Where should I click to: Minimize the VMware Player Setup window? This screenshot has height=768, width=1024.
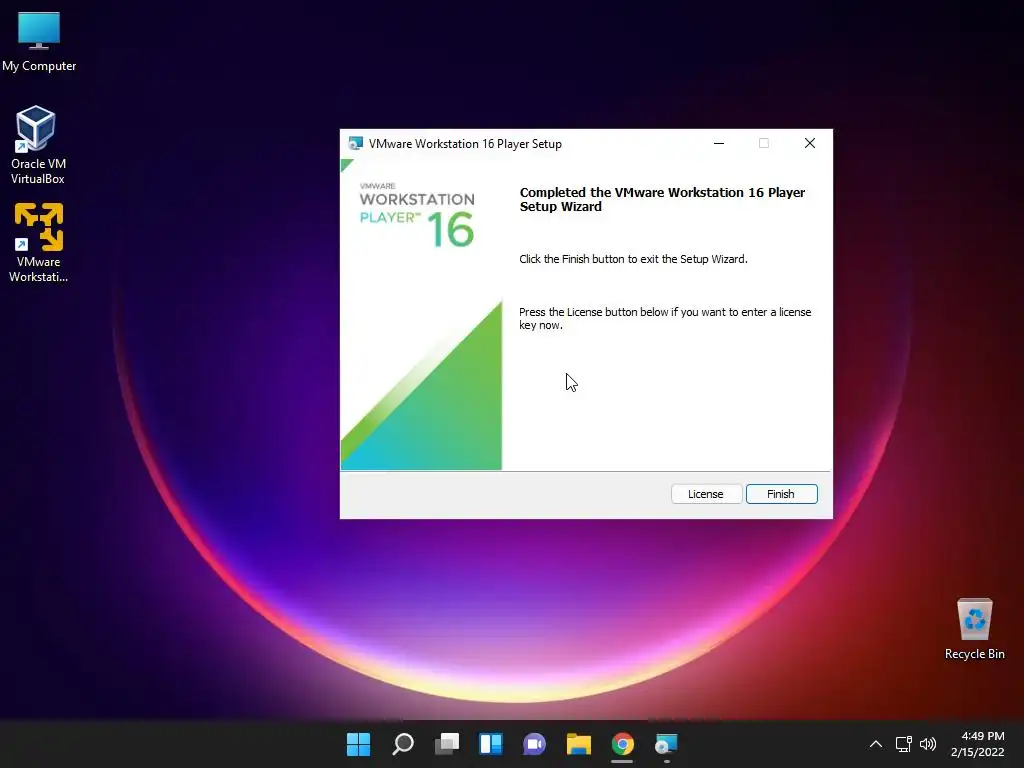pos(719,144)
